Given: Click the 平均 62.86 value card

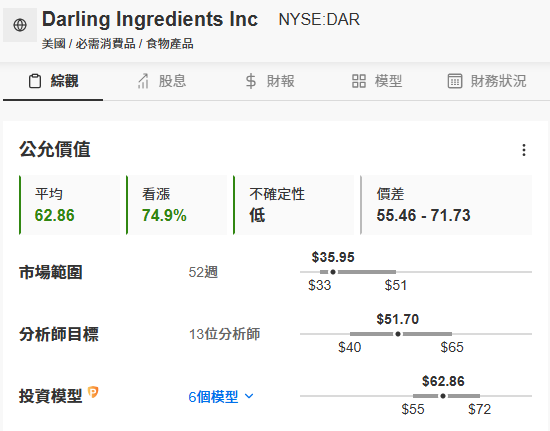Looking at the screenshot, I should [x=69, y=205].
